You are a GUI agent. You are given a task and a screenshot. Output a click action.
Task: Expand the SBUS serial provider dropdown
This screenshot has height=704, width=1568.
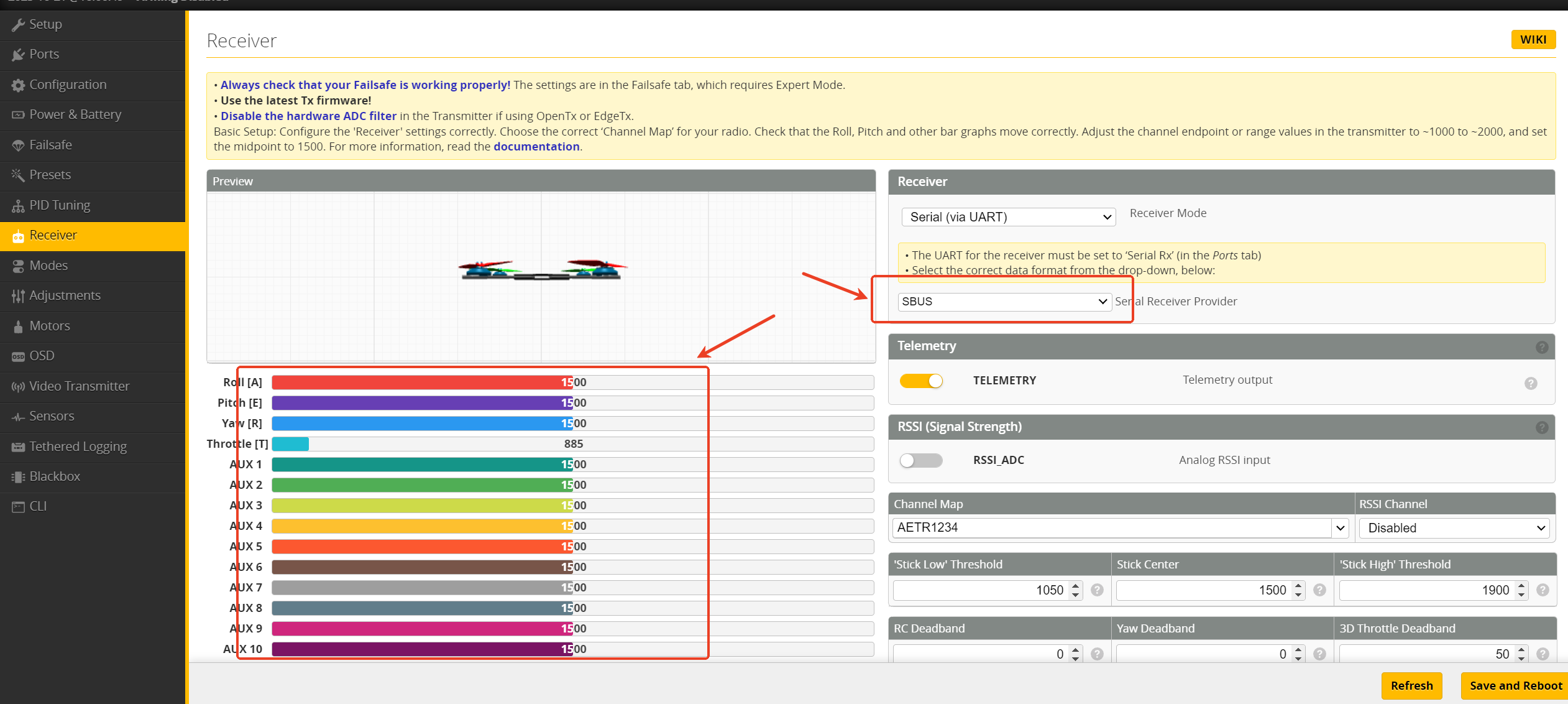pyautogui.click(x=1004, y=302)
